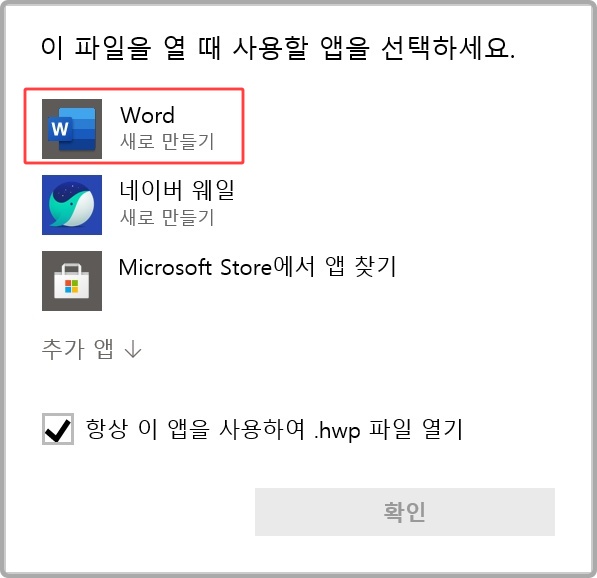The image size is (597, 578).
Task: Click the 'Word' app name text
Action: click(x=147, y=115)
